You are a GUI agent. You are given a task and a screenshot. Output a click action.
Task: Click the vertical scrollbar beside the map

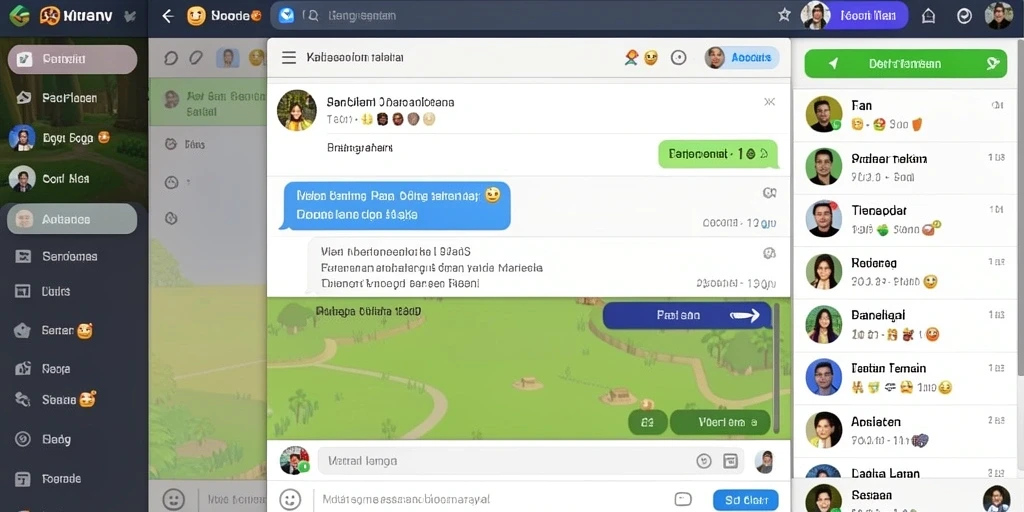tap(776, 368)
